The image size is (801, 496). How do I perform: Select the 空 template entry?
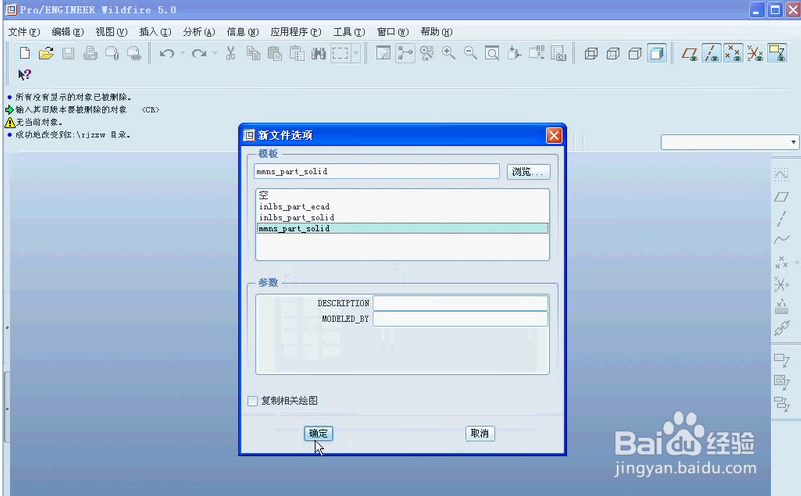[x=403, y=195]
